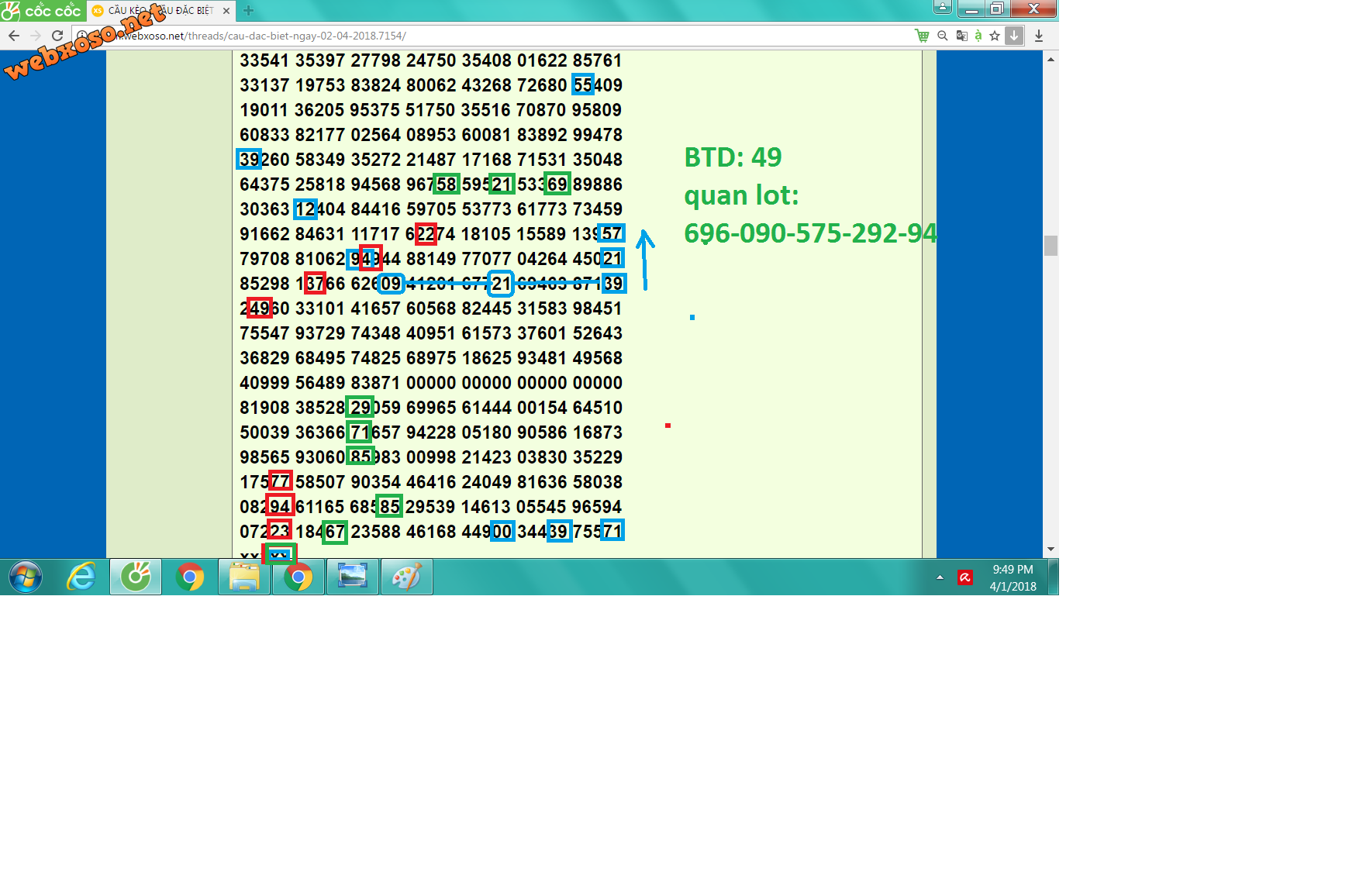Click the Avira icon in system tray
This screenshot has height=896, width=1349.
pos(965,577)
